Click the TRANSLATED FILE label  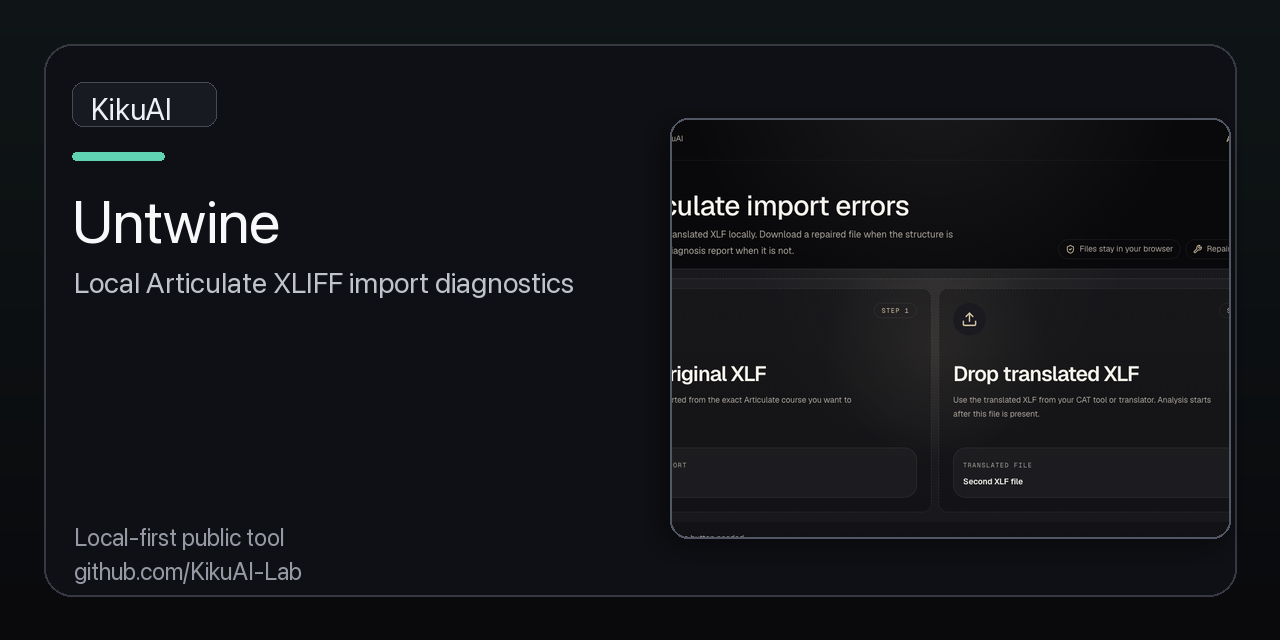tap(997, 465)
